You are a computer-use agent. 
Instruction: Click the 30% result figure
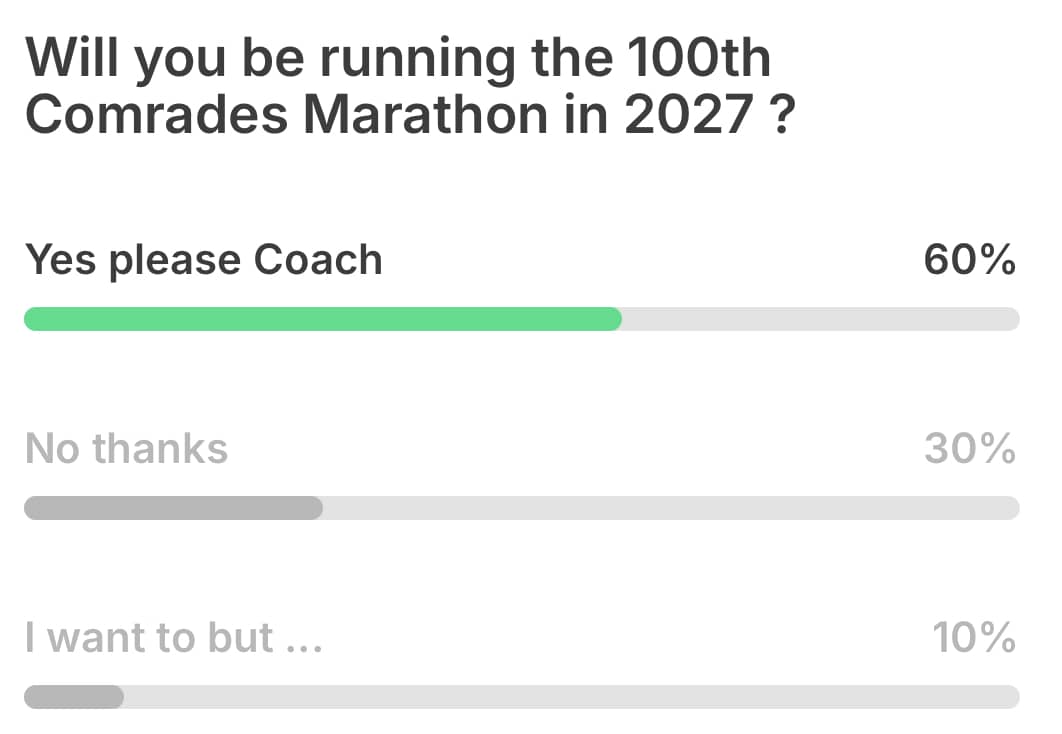970,448
